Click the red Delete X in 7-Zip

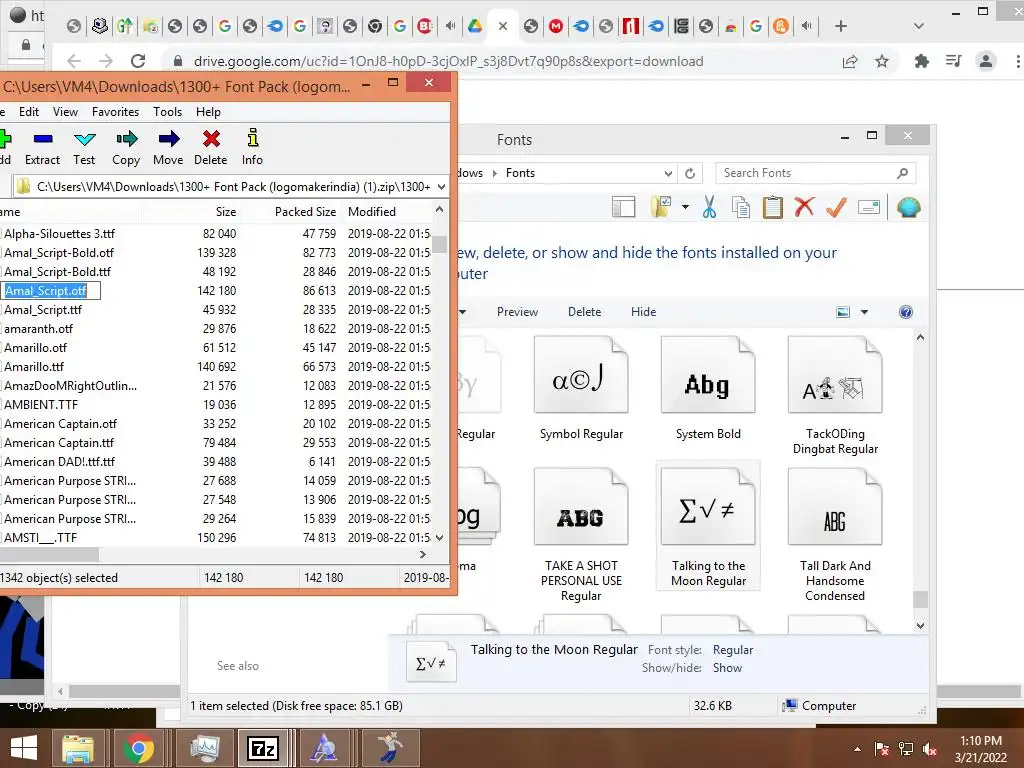[x=211, y=138]
